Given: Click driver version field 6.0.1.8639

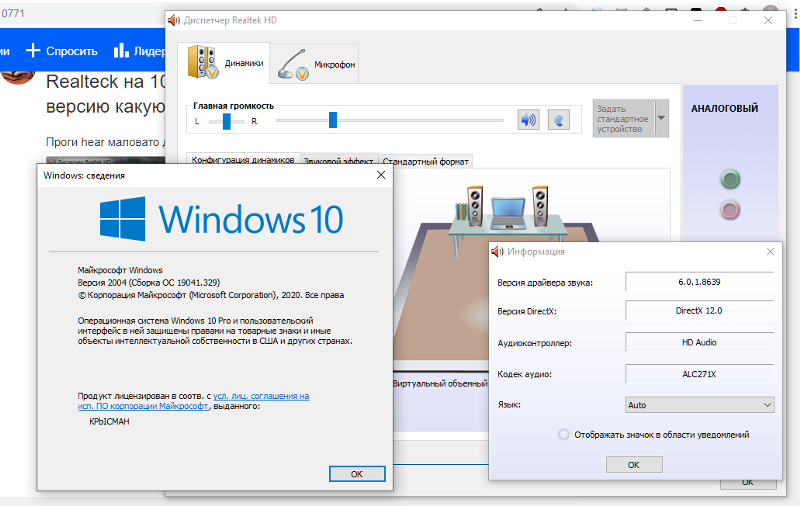Looking at the screenshot, I should point(699,282).
